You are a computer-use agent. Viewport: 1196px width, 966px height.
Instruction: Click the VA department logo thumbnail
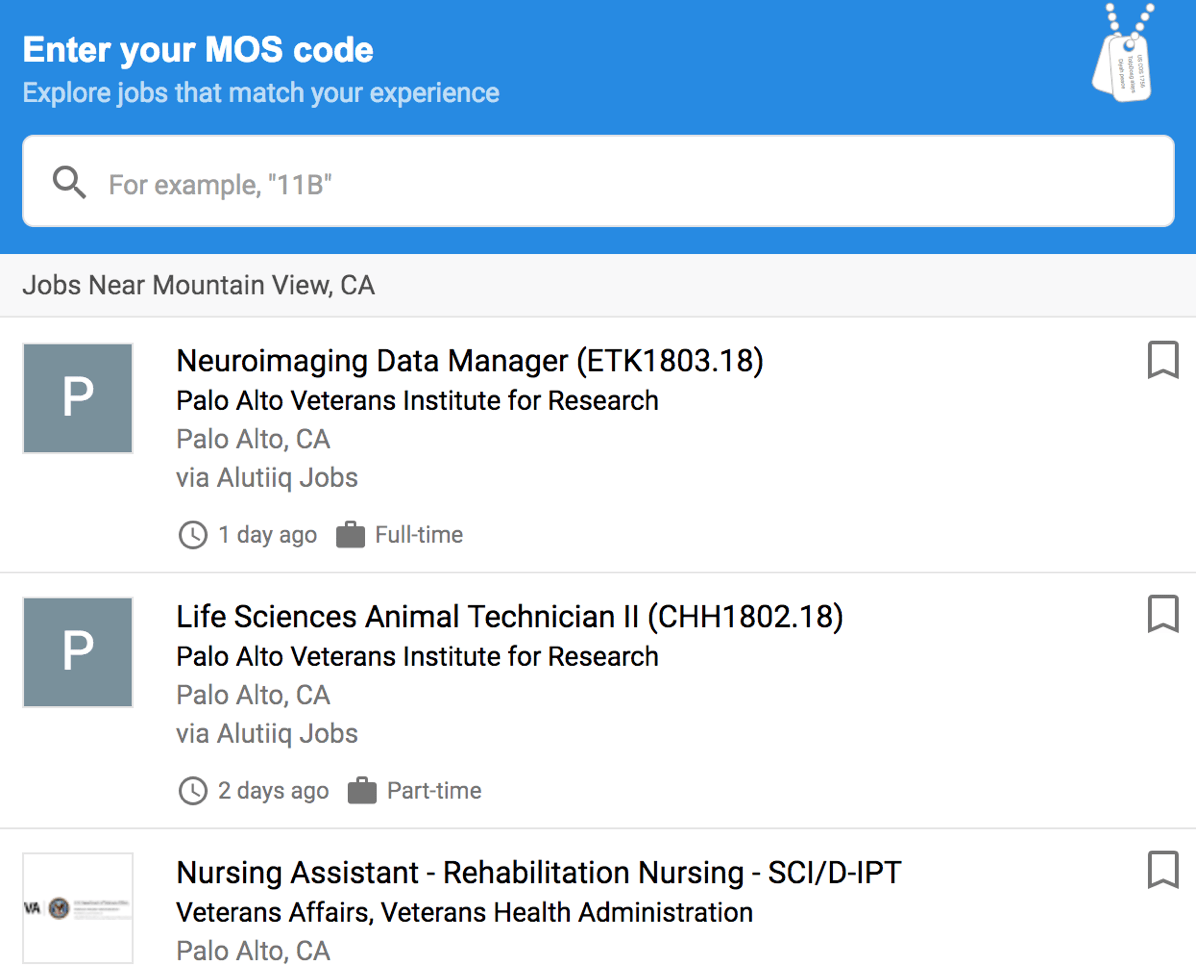point(77,908)
